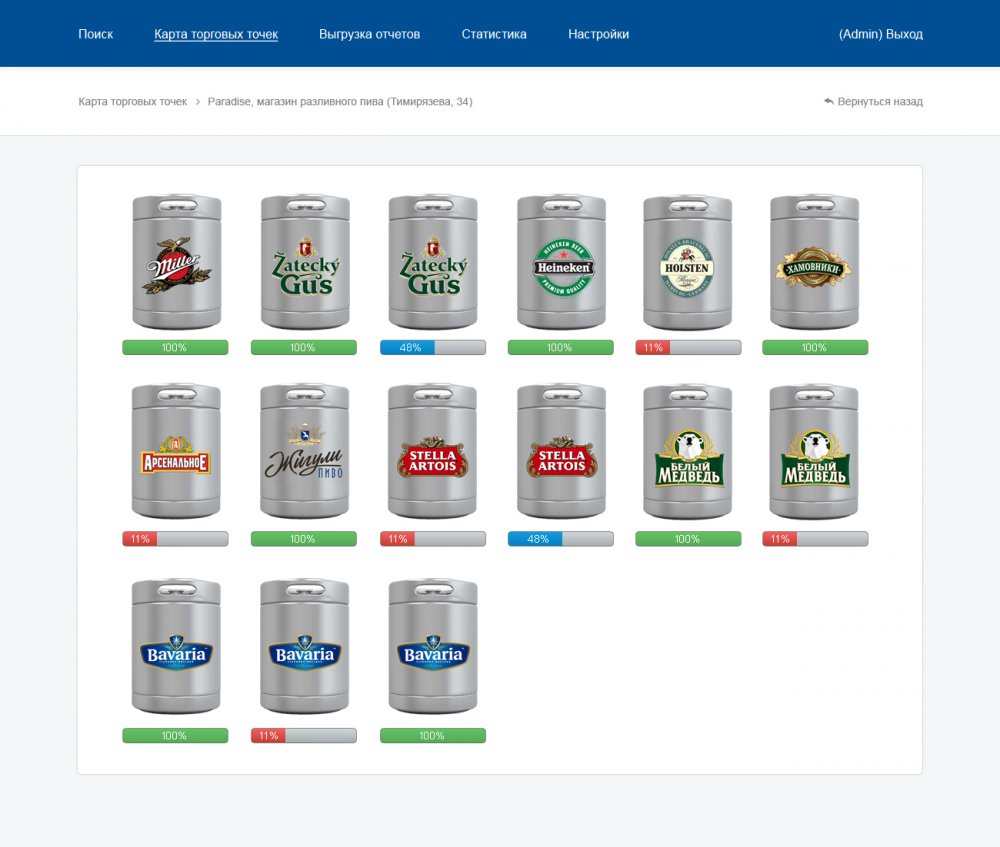Click the Арсенальное 11% level bar
This screenshot has height=847, width=1000.
(175, 539)
